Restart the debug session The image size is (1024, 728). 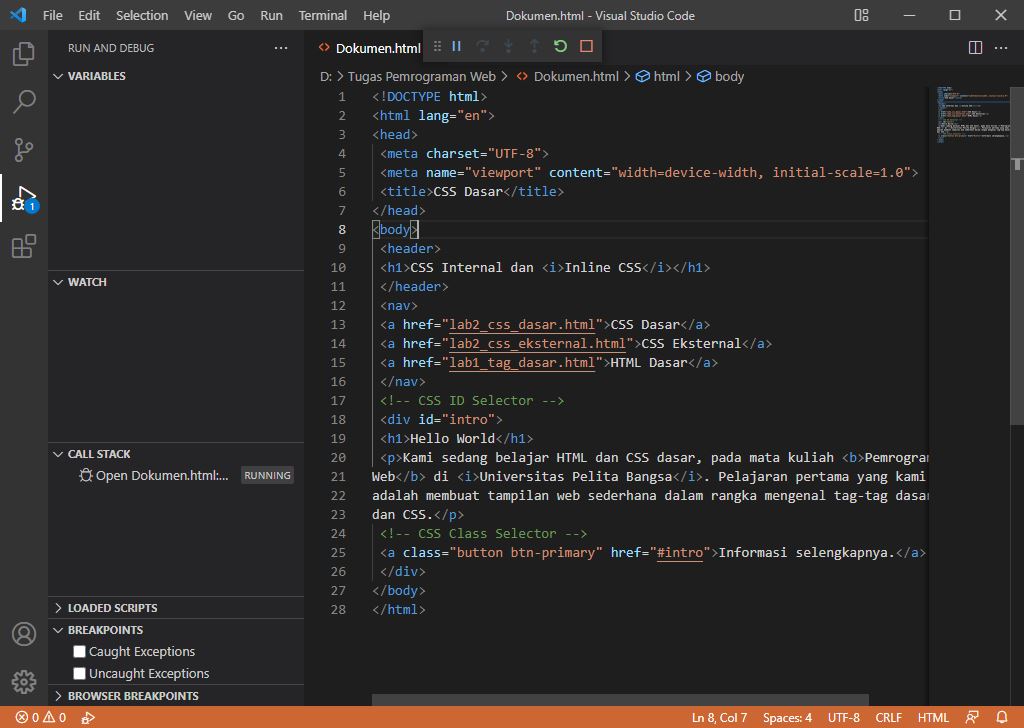click(x=560, y=46)
